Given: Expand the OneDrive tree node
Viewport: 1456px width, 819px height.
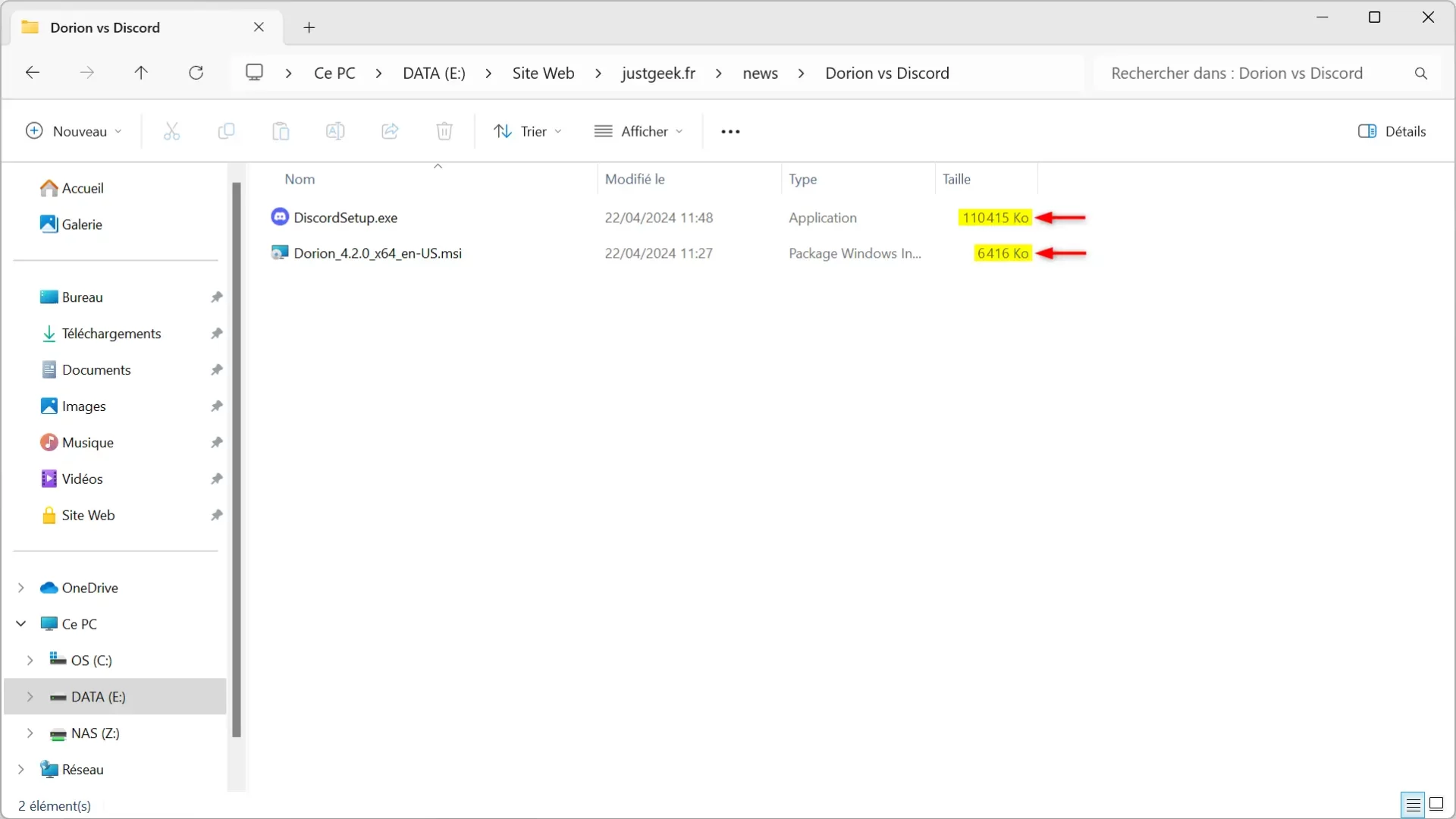Looking at the screenshot, I should (x=21, y=588).
